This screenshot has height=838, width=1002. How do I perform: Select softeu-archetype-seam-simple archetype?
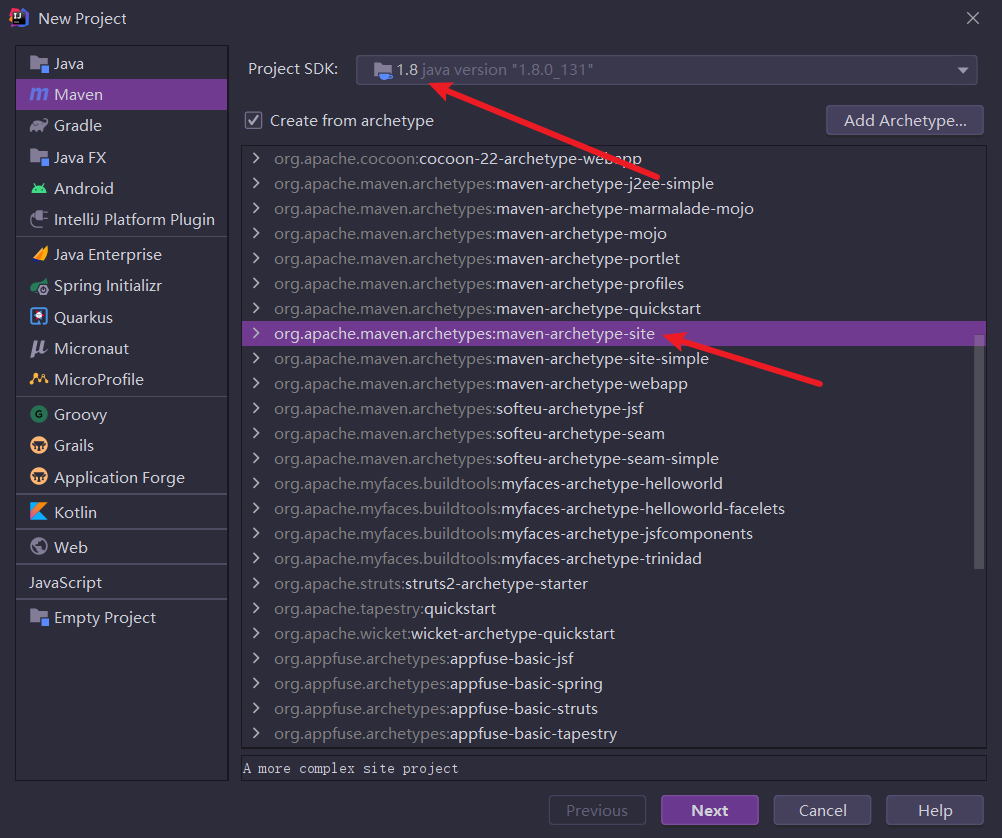[x=613, y=458]
